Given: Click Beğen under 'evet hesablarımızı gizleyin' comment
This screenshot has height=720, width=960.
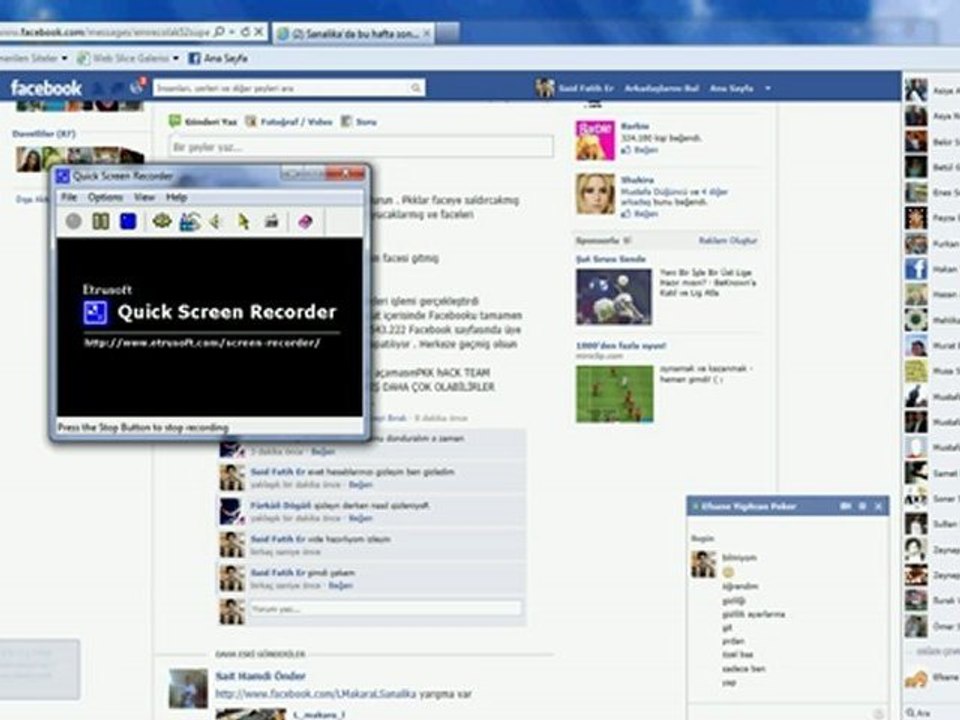Looking at the screenshot, I should click(x=360, y=485).
